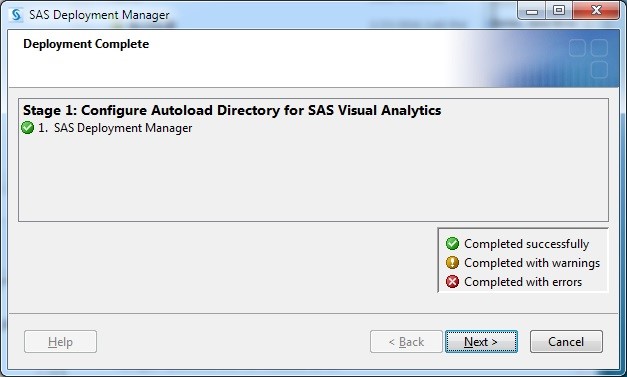Image resolution: width=627 pixels, height=377 pixels.
Task: Click the yellow Completed with warnings icon
Action: [x=452, y=263]
